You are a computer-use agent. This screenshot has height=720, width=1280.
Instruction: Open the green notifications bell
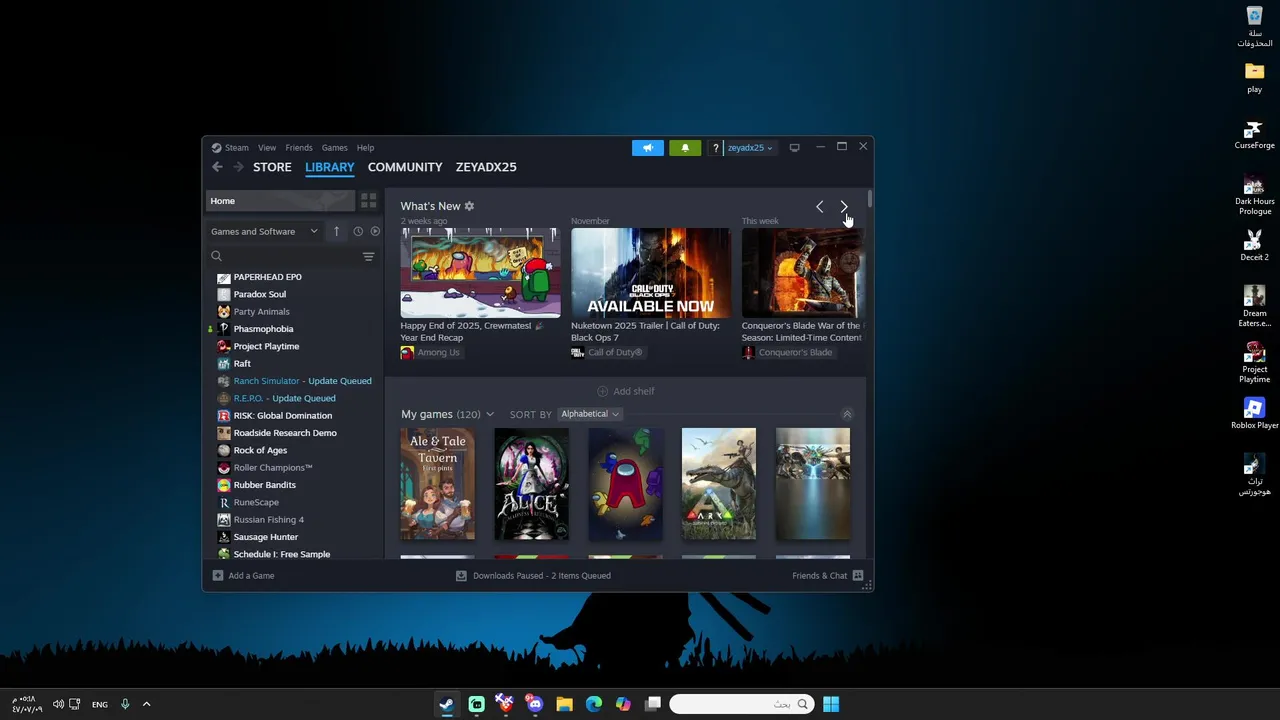click(685, 148)
